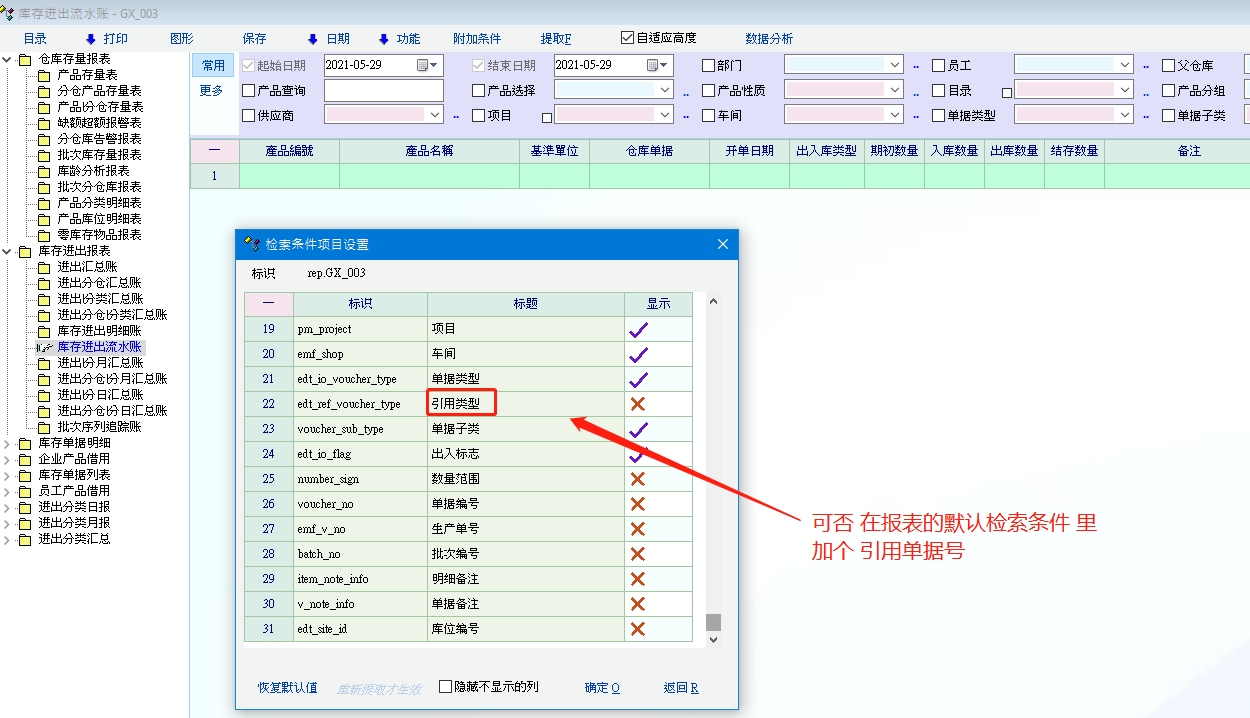
Task: Expand the 库存单据明细 tree node
Action: [8, 443]
